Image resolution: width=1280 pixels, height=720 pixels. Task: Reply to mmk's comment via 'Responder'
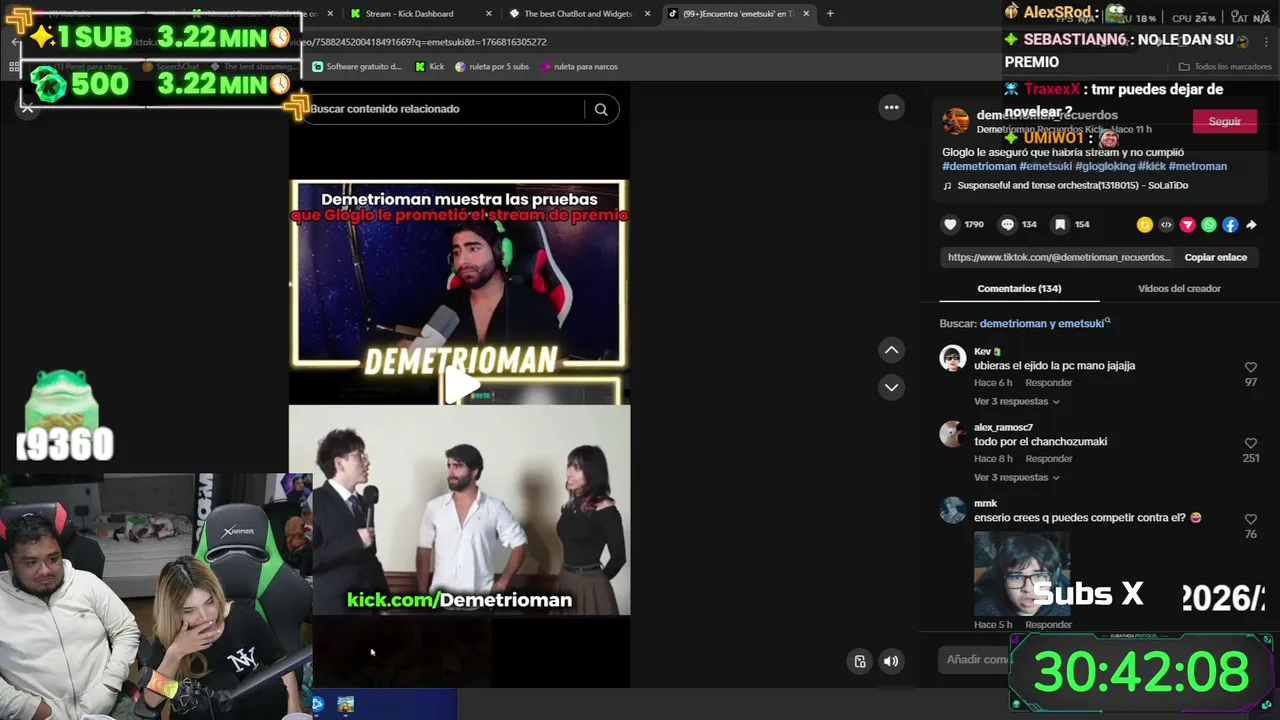pos(1048,625)
